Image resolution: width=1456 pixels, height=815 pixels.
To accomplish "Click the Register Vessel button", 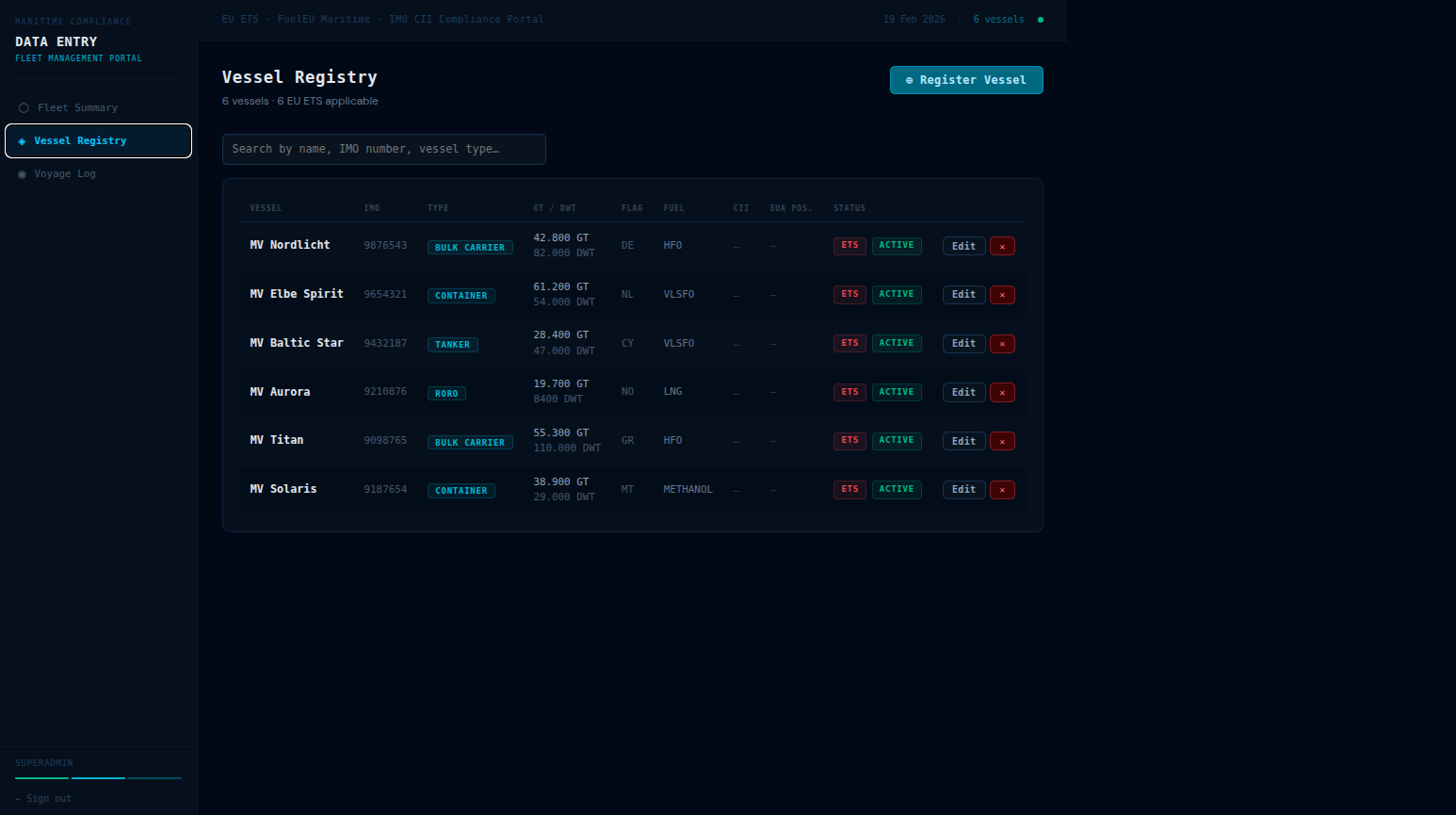I will pyautogui.click(x=966, y=80).
